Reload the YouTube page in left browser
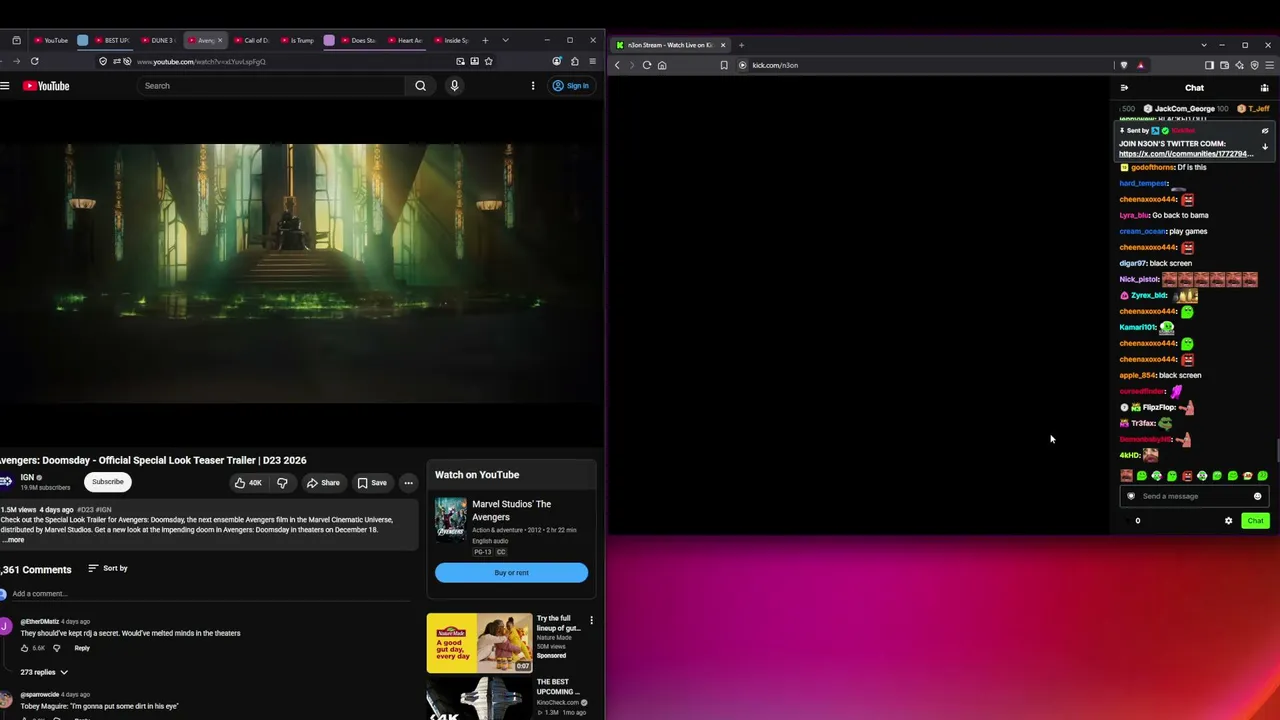 [34, 61]
